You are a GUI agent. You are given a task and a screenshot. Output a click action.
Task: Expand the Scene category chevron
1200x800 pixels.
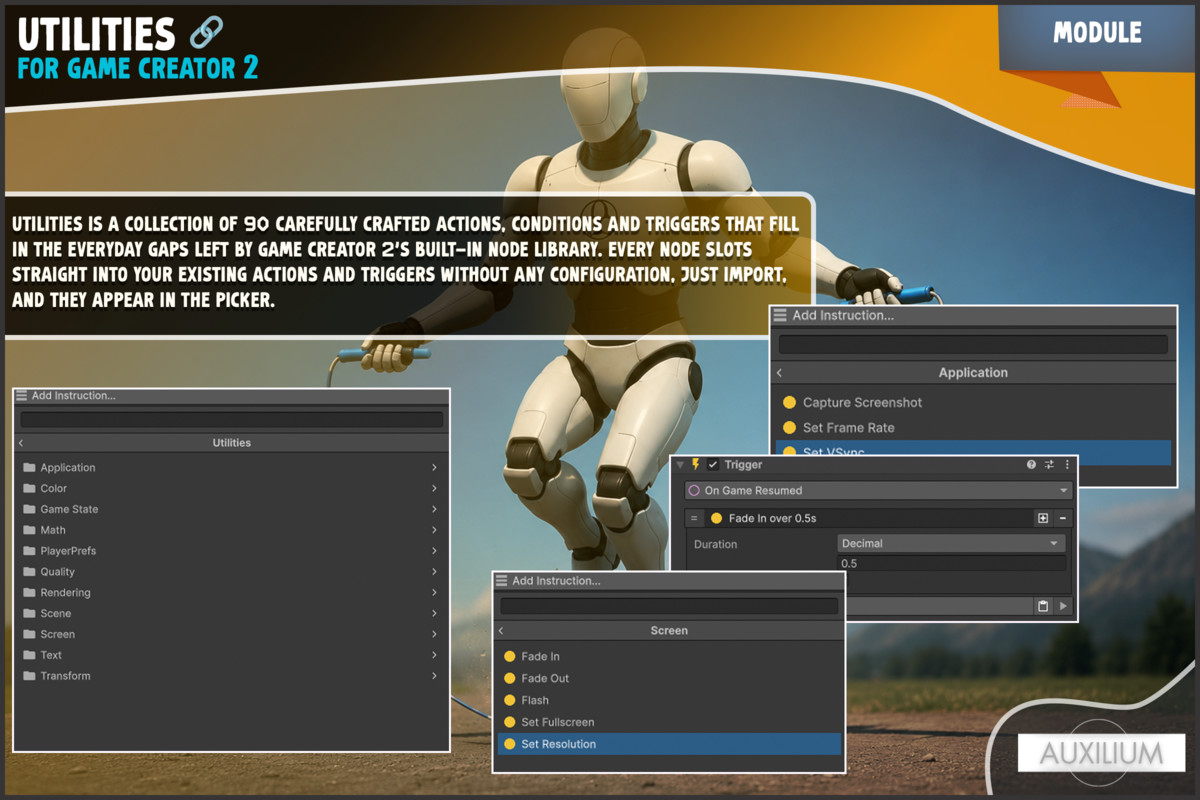(434, 613)
